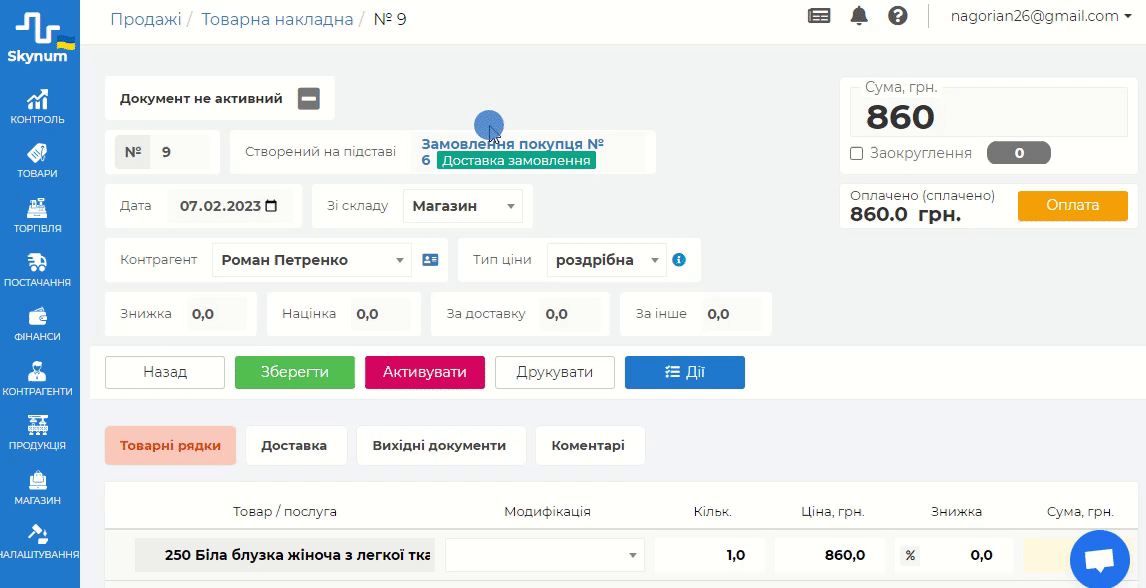The height and width of the screenshot is (588, 1146).
Task: Click the Сума, грн. total field
Action: 989,113
